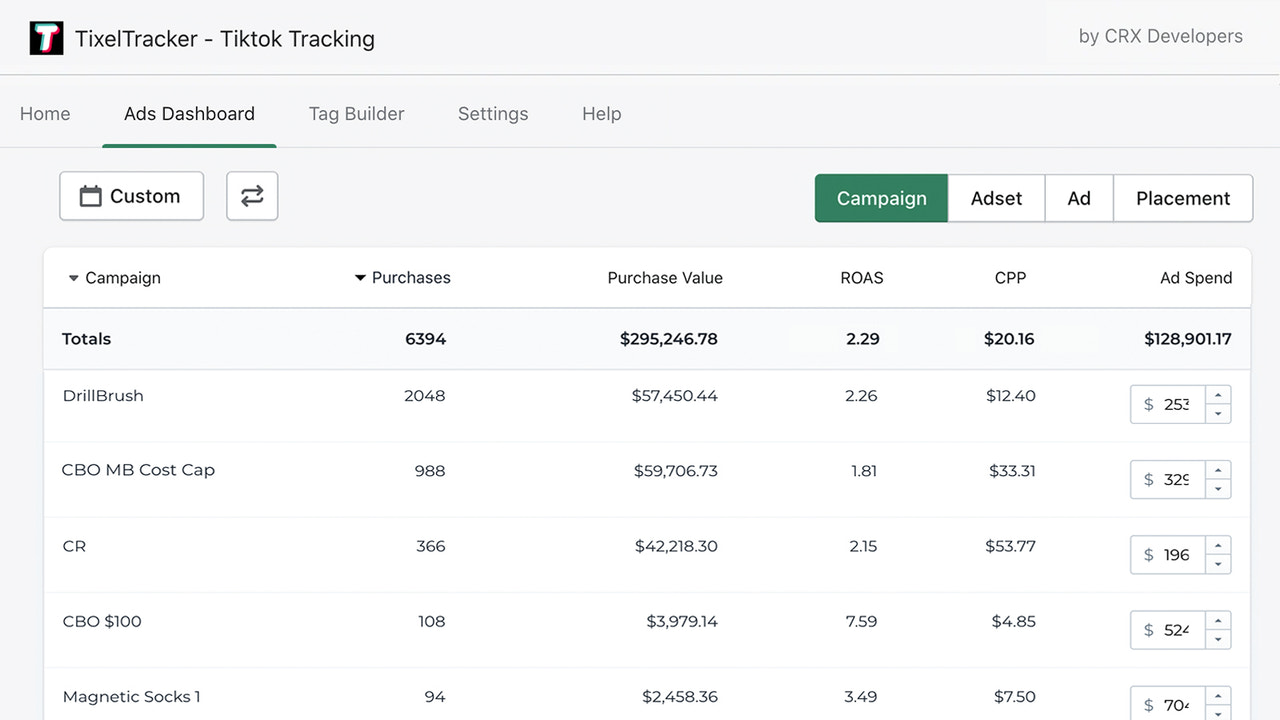Switch to the Adset breakdown view
Viewport: 1280px width, 720px height.
tap(996, 198)
